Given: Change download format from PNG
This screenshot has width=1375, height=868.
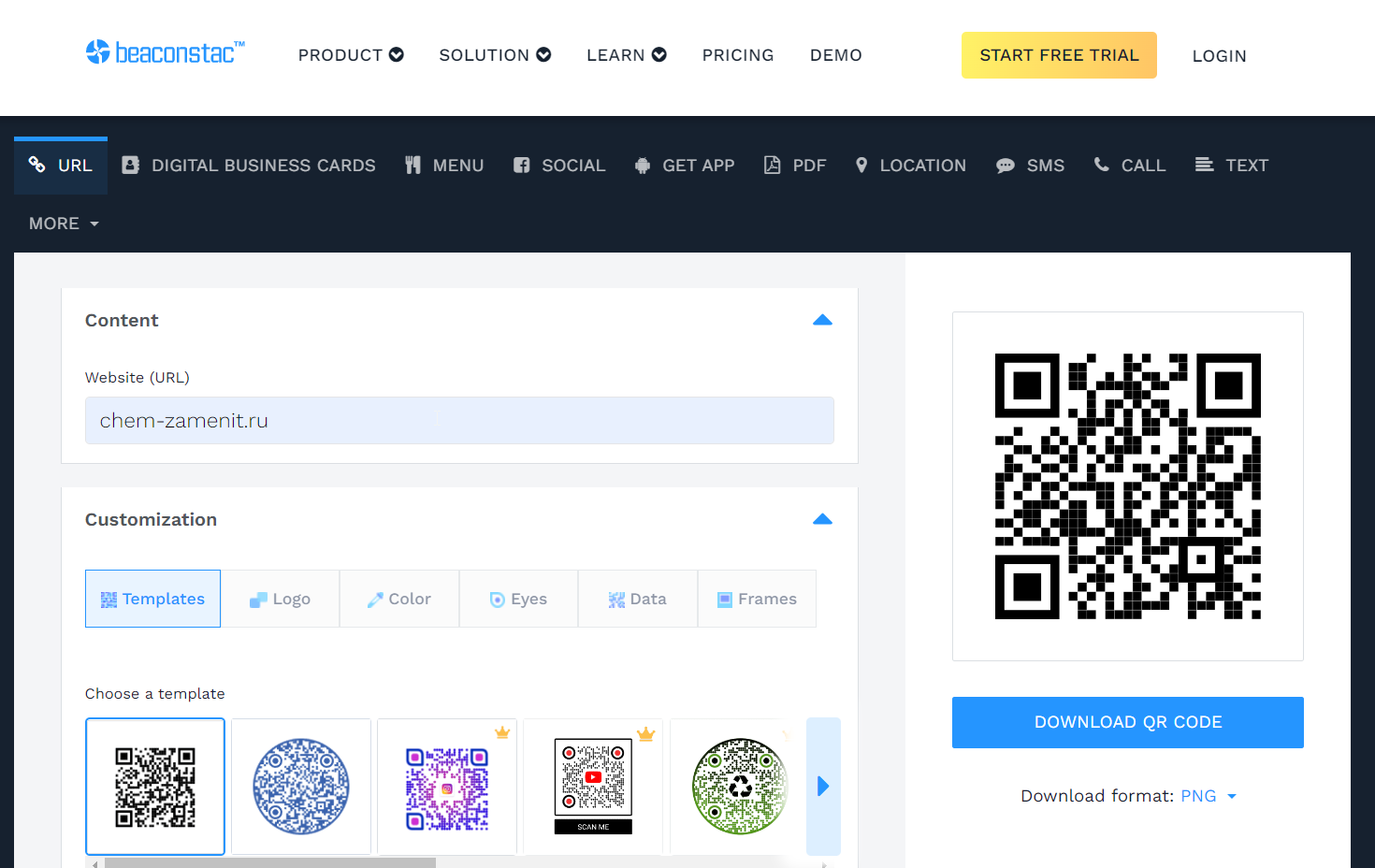Looking at the screenshot, I should coord(1209,796).
